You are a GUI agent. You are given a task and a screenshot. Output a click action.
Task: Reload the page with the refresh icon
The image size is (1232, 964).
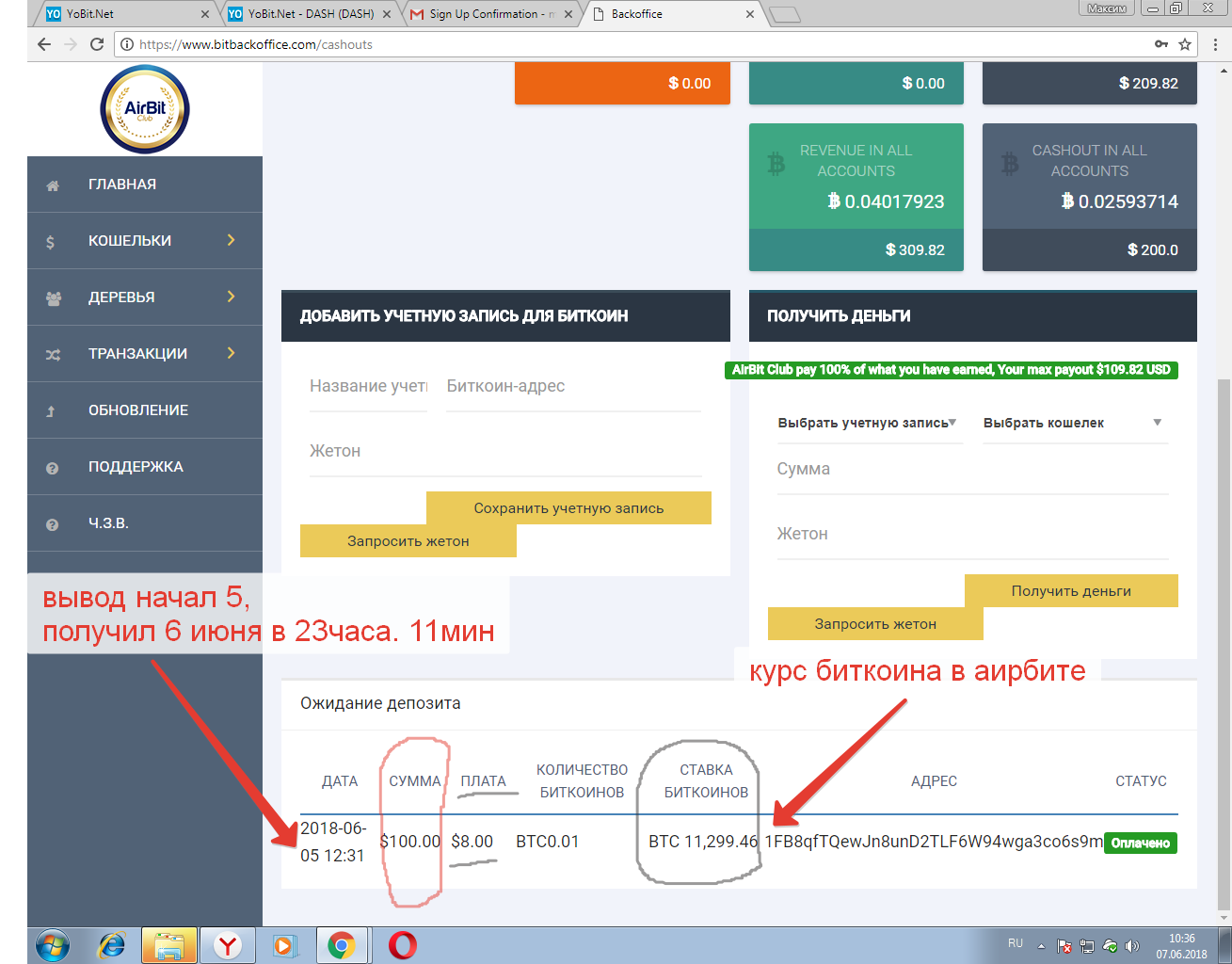click(97, 44)
